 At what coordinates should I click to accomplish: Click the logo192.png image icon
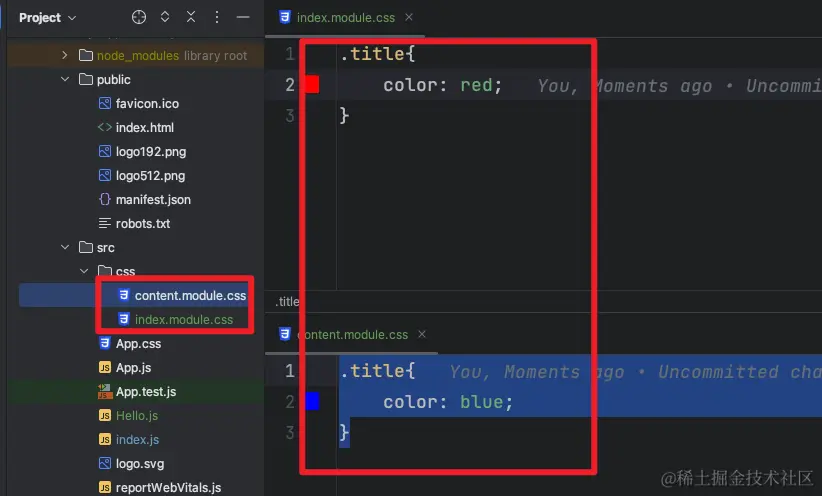point(105,152)
